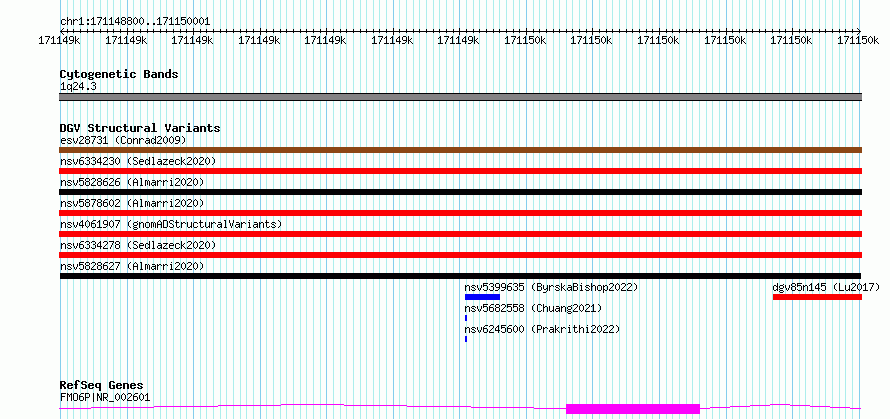Open nsv6334278 (Sedlazeck2020) variant label

(138, 245)
